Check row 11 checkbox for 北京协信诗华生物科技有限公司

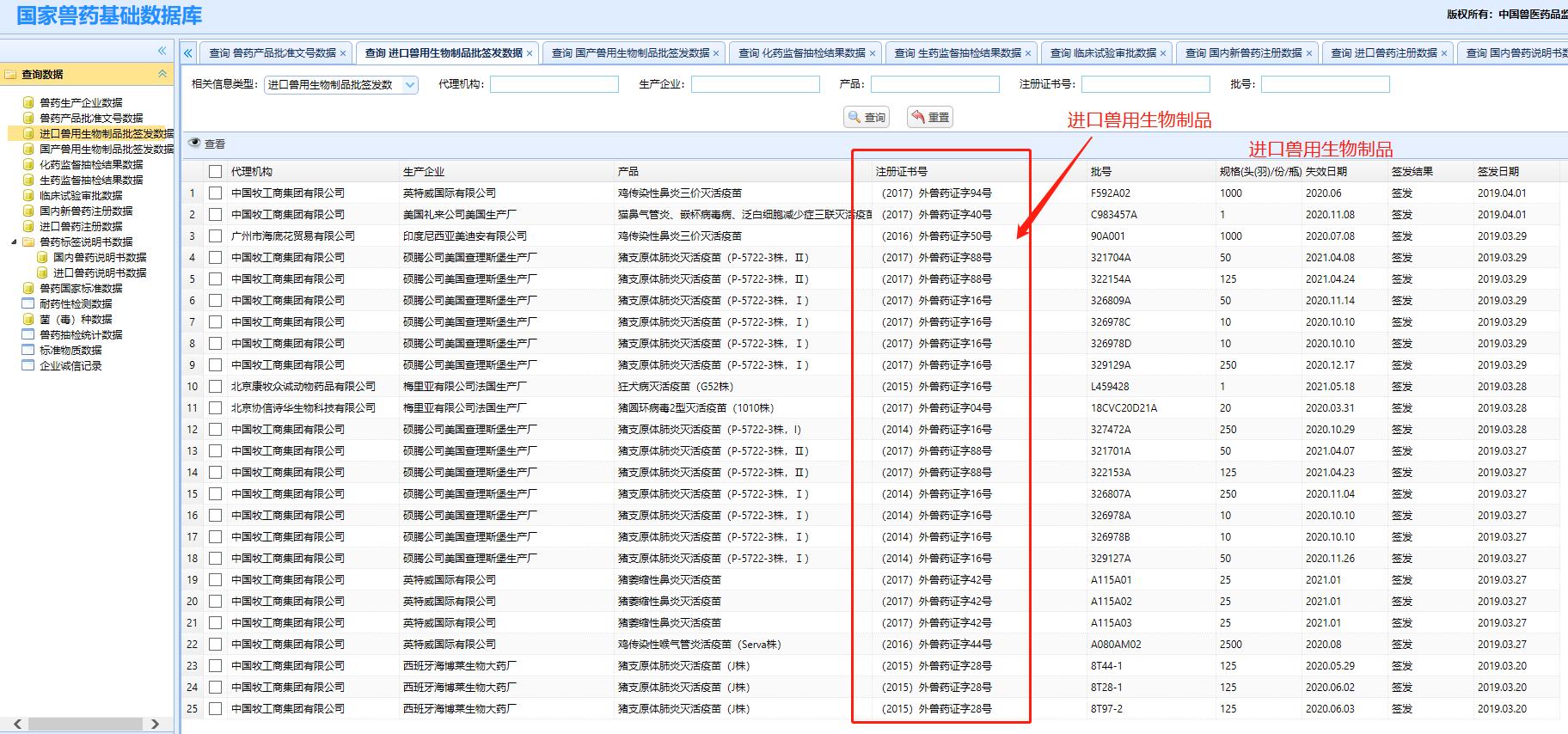[x=215, y=407]
